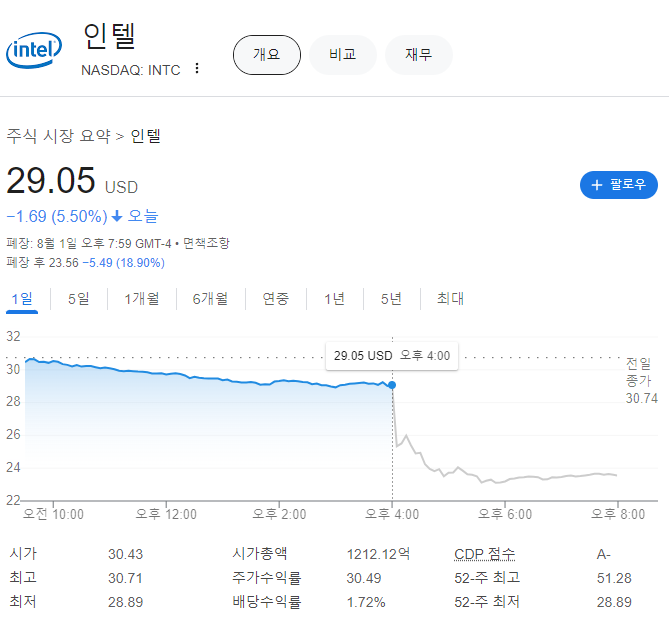Click the 오전 10:00 axis label

[53, 514]
